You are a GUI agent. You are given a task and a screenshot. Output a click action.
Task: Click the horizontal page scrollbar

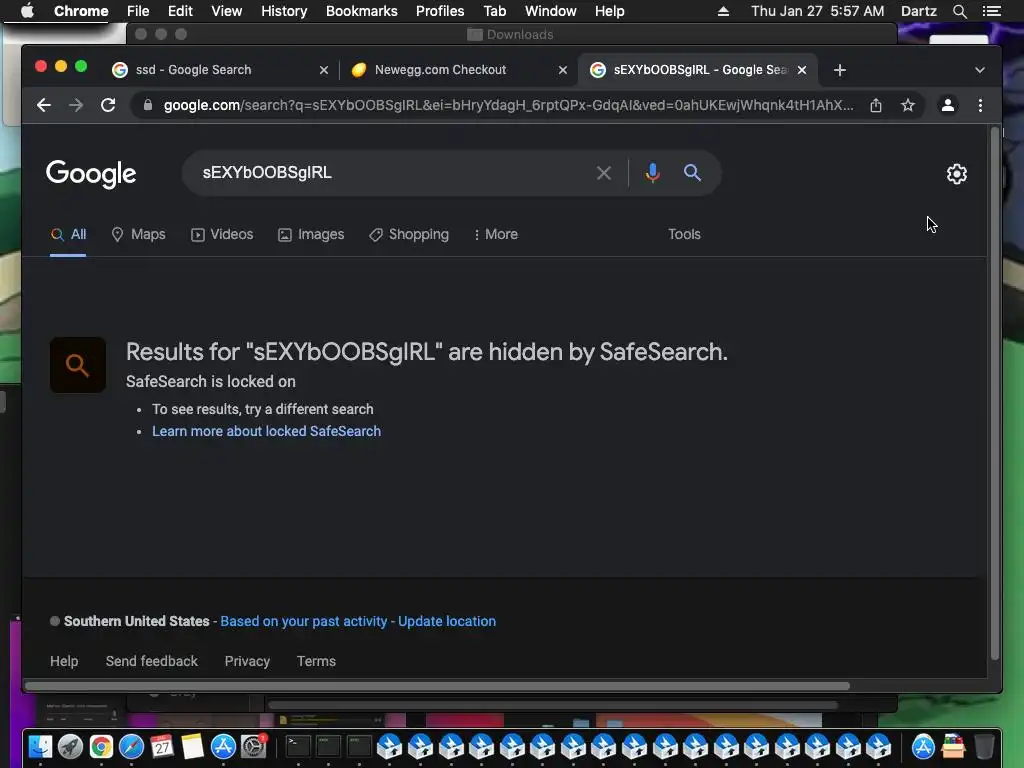click(438, 686)
